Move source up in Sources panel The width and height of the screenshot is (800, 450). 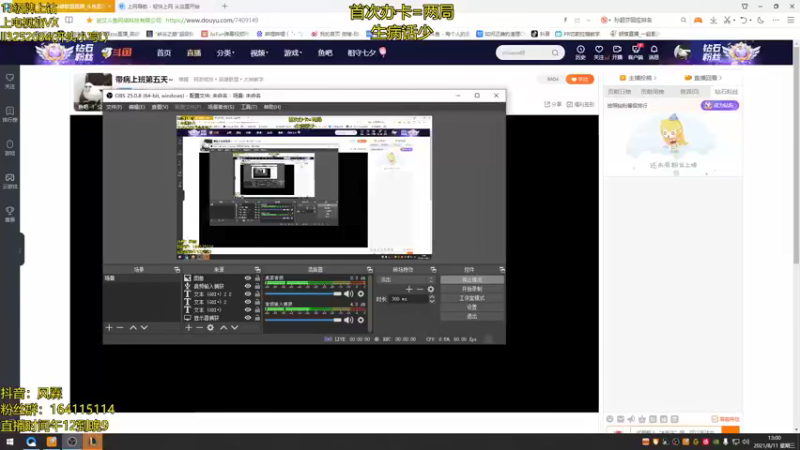pos(223,328)
